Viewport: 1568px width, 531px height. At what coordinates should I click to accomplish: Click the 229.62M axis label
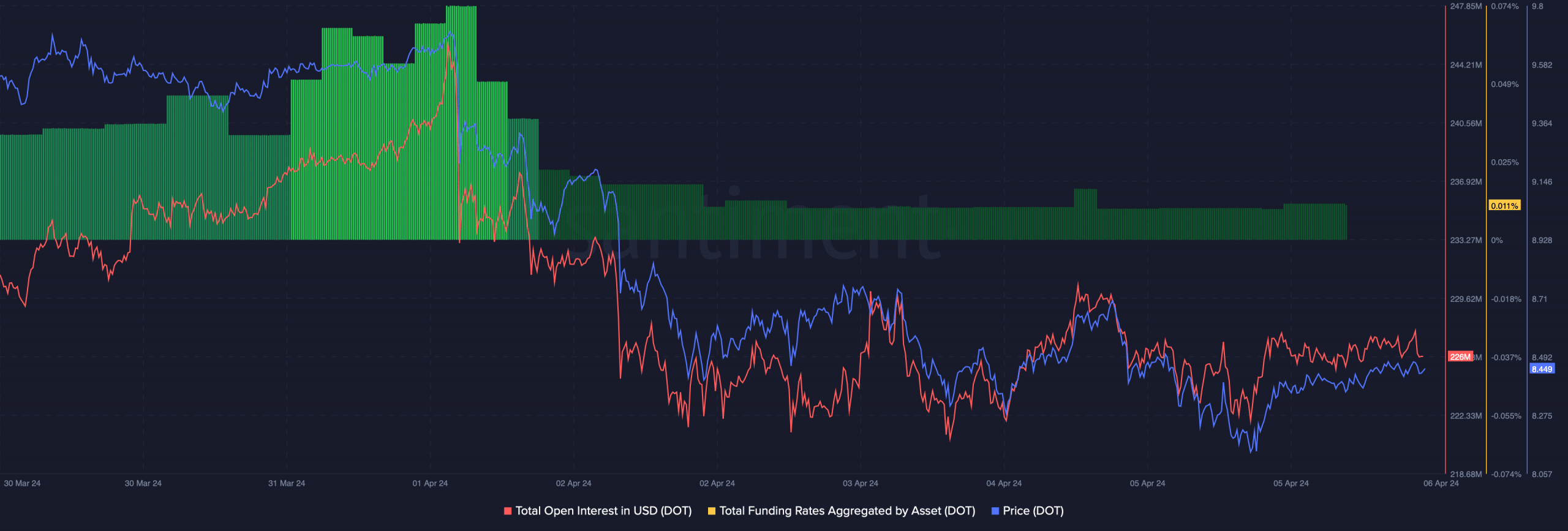click(1466, 299)
